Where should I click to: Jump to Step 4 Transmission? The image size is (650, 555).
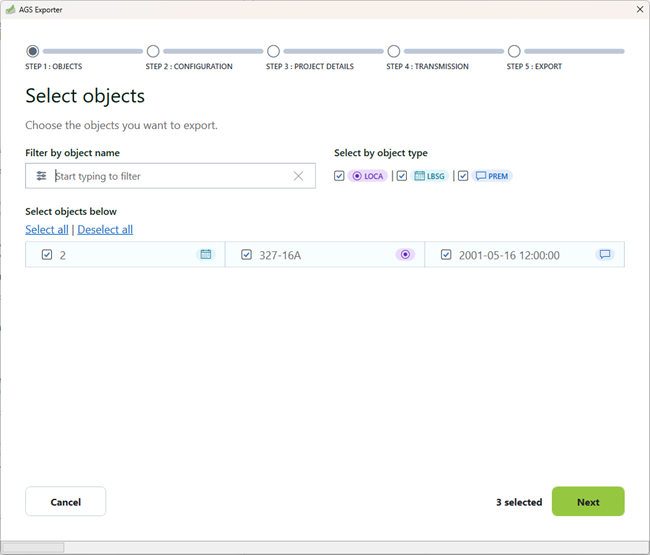[394, 51]
